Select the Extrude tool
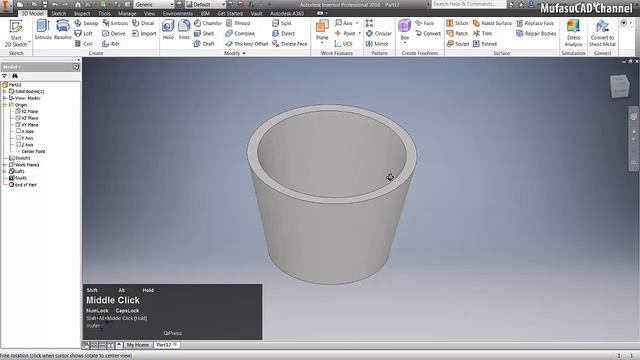The height and width of the screenshot is (360, 640). click(43, 30)
